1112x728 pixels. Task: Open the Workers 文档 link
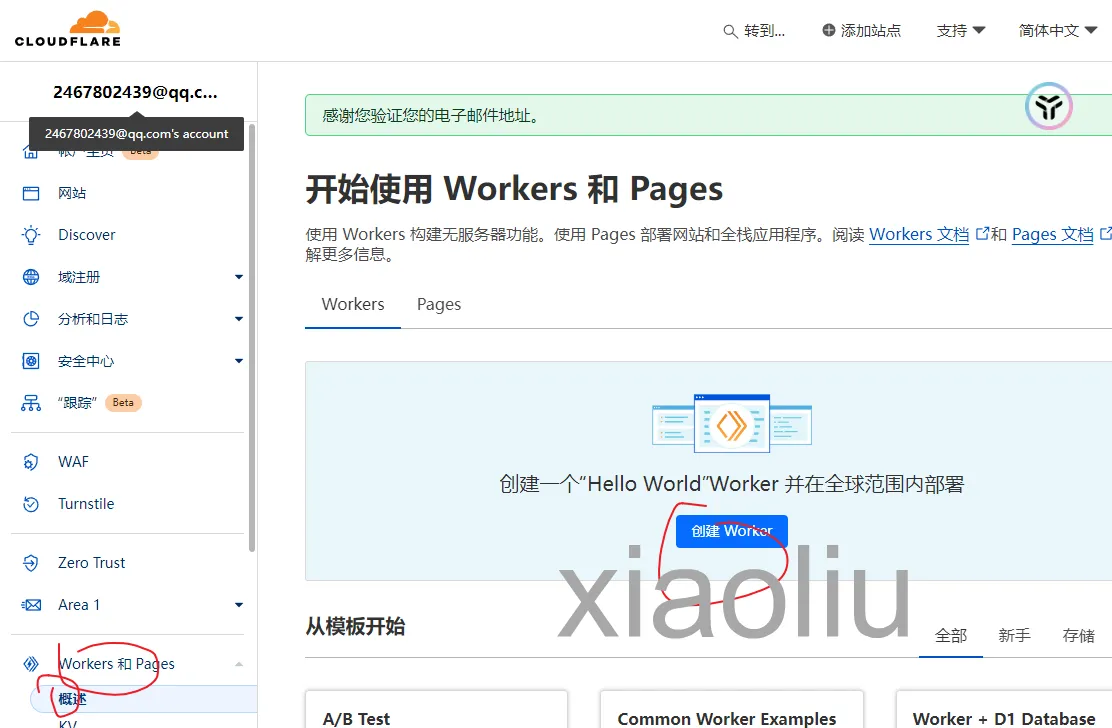coord(918,235)
